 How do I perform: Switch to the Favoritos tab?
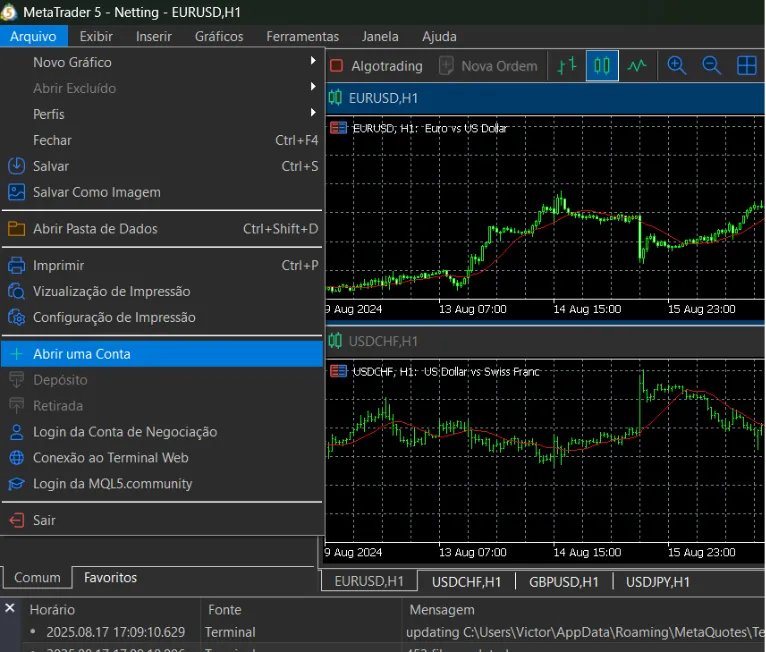coord(110,577)
